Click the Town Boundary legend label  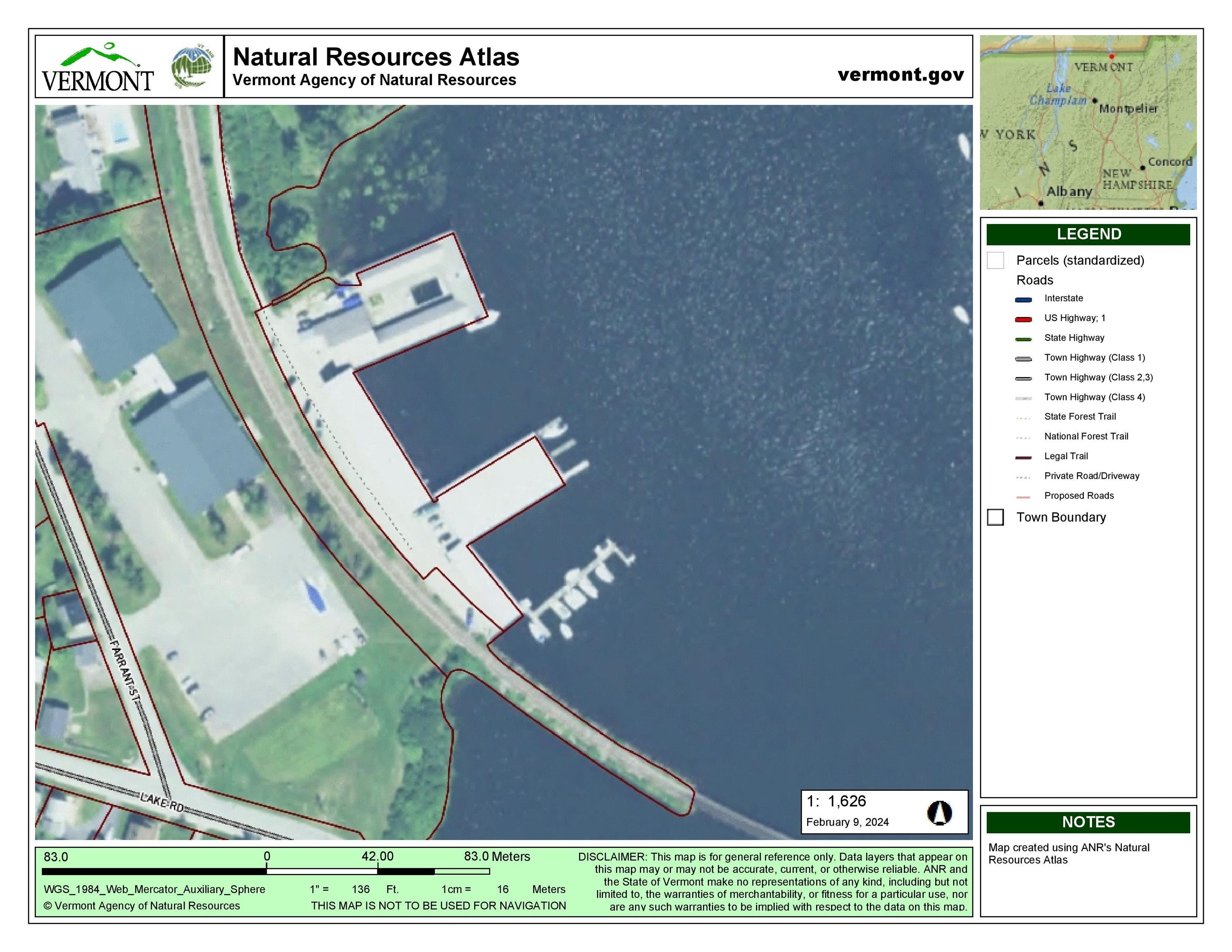click(1061, 517)
